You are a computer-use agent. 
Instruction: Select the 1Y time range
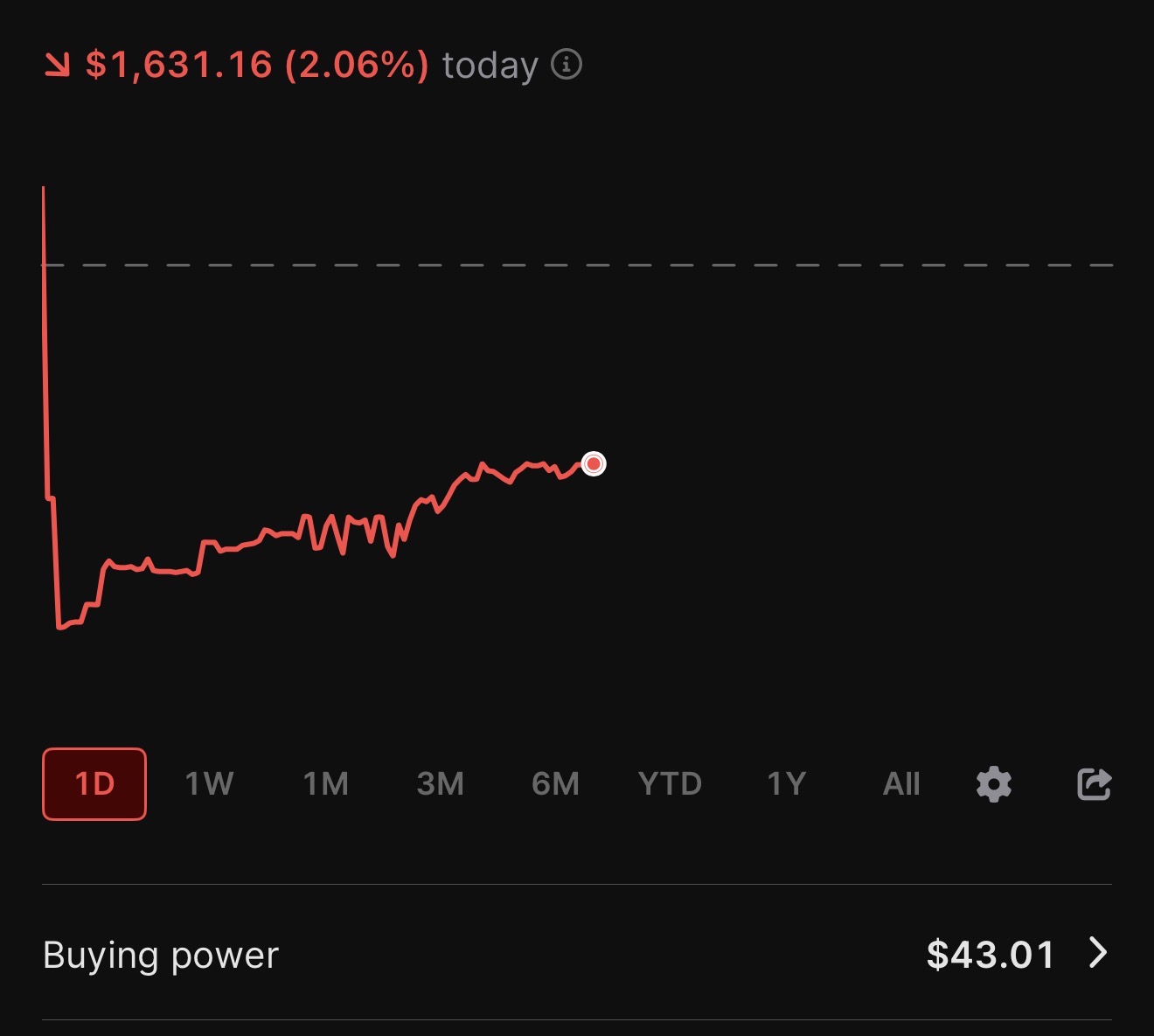(787, 784)
